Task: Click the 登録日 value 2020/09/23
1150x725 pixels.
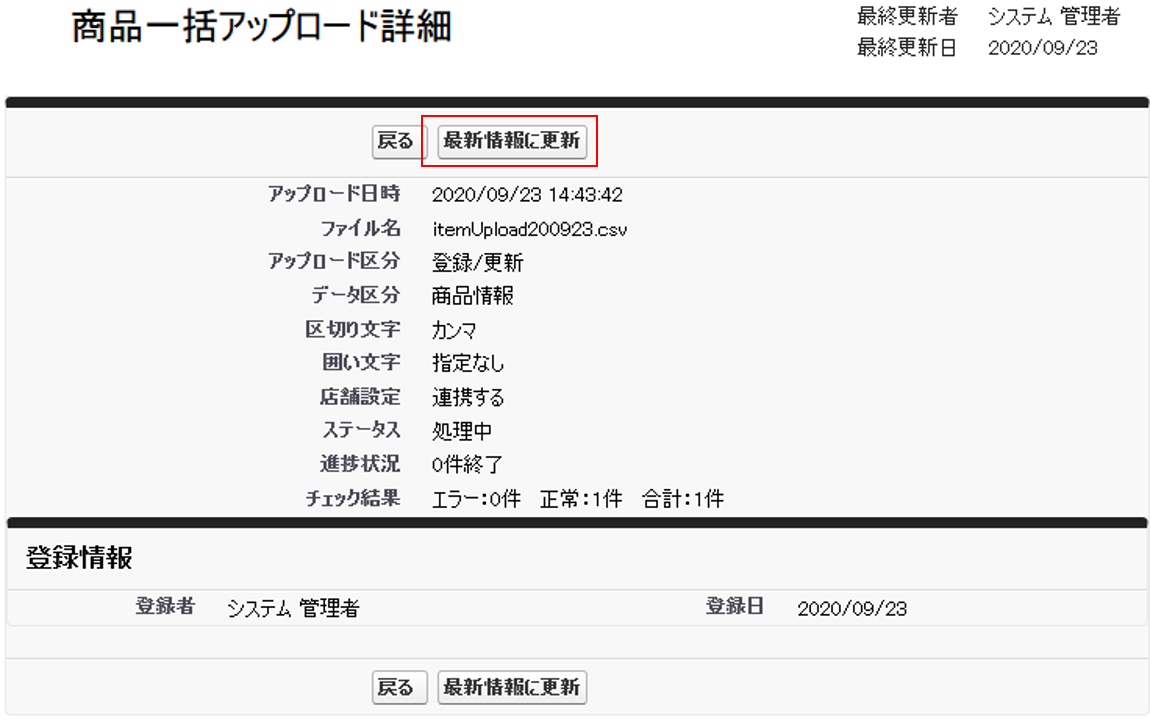Action: [x=852, y=608]
